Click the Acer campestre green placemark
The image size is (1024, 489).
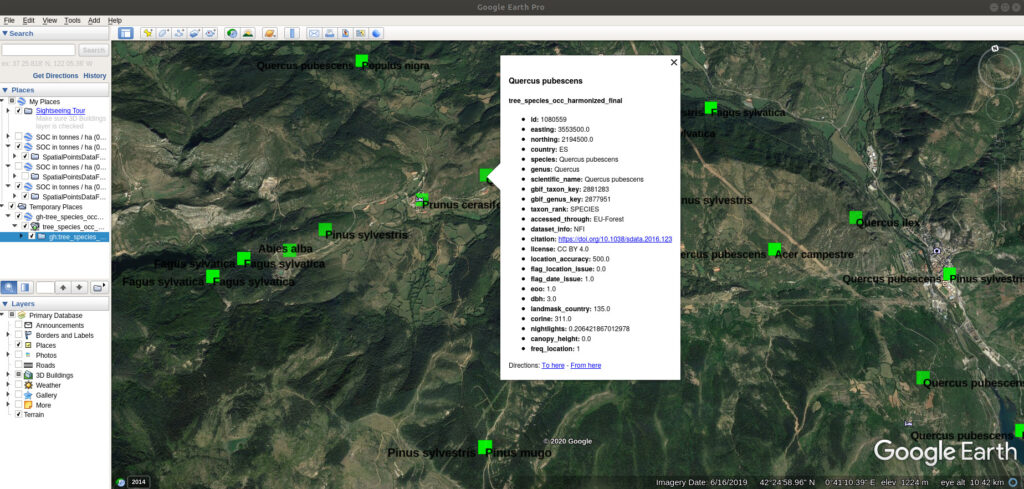(x=775, y=249)
